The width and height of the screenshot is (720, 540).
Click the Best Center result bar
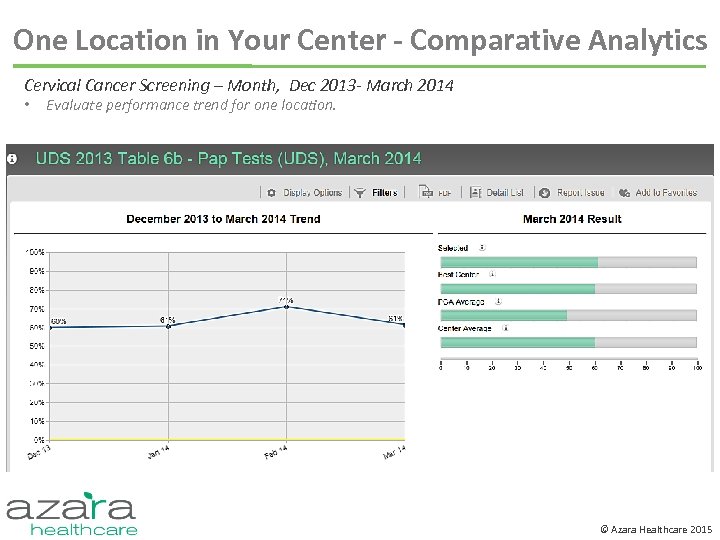[568, 289]
